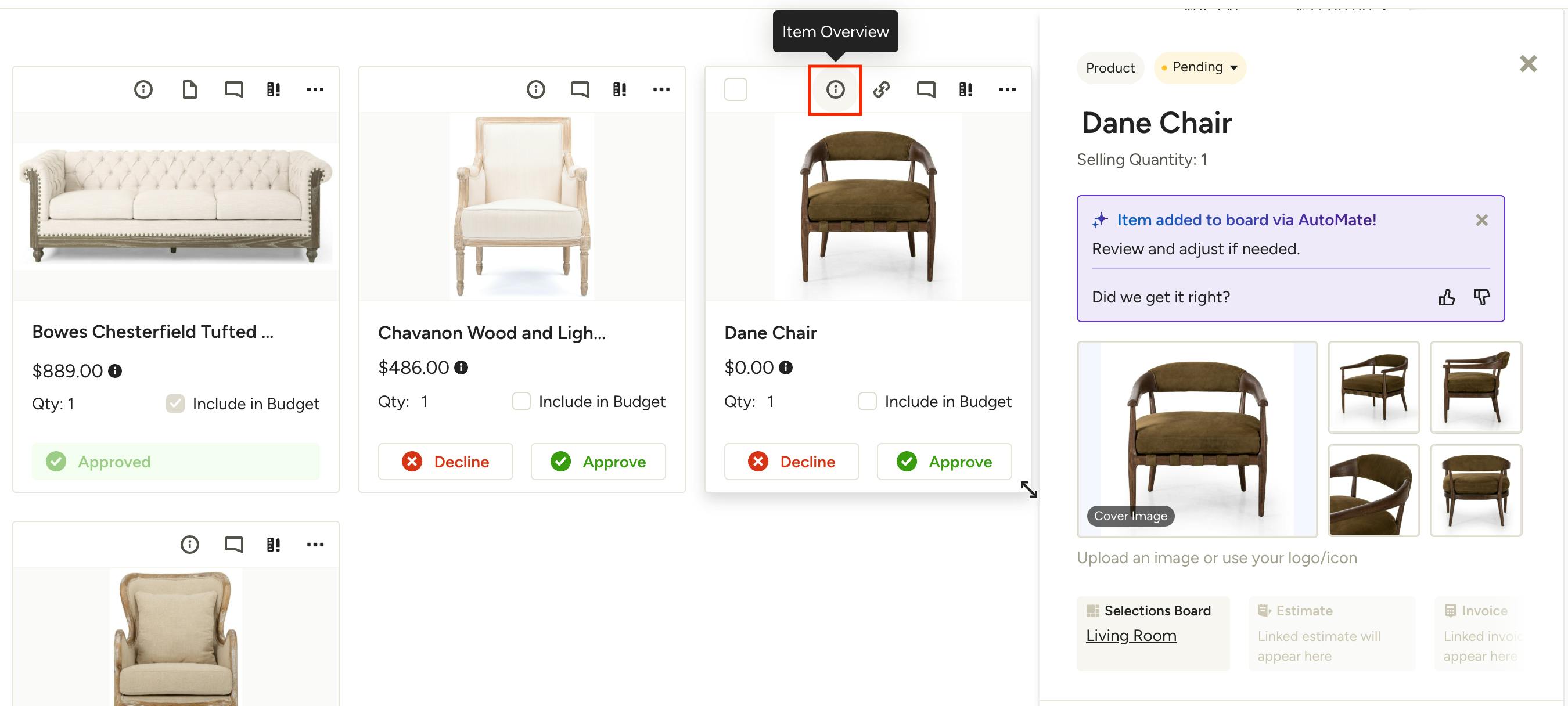
Task: Dismiss the AutoMate notification banner
Action: (x=1481, y=220)
